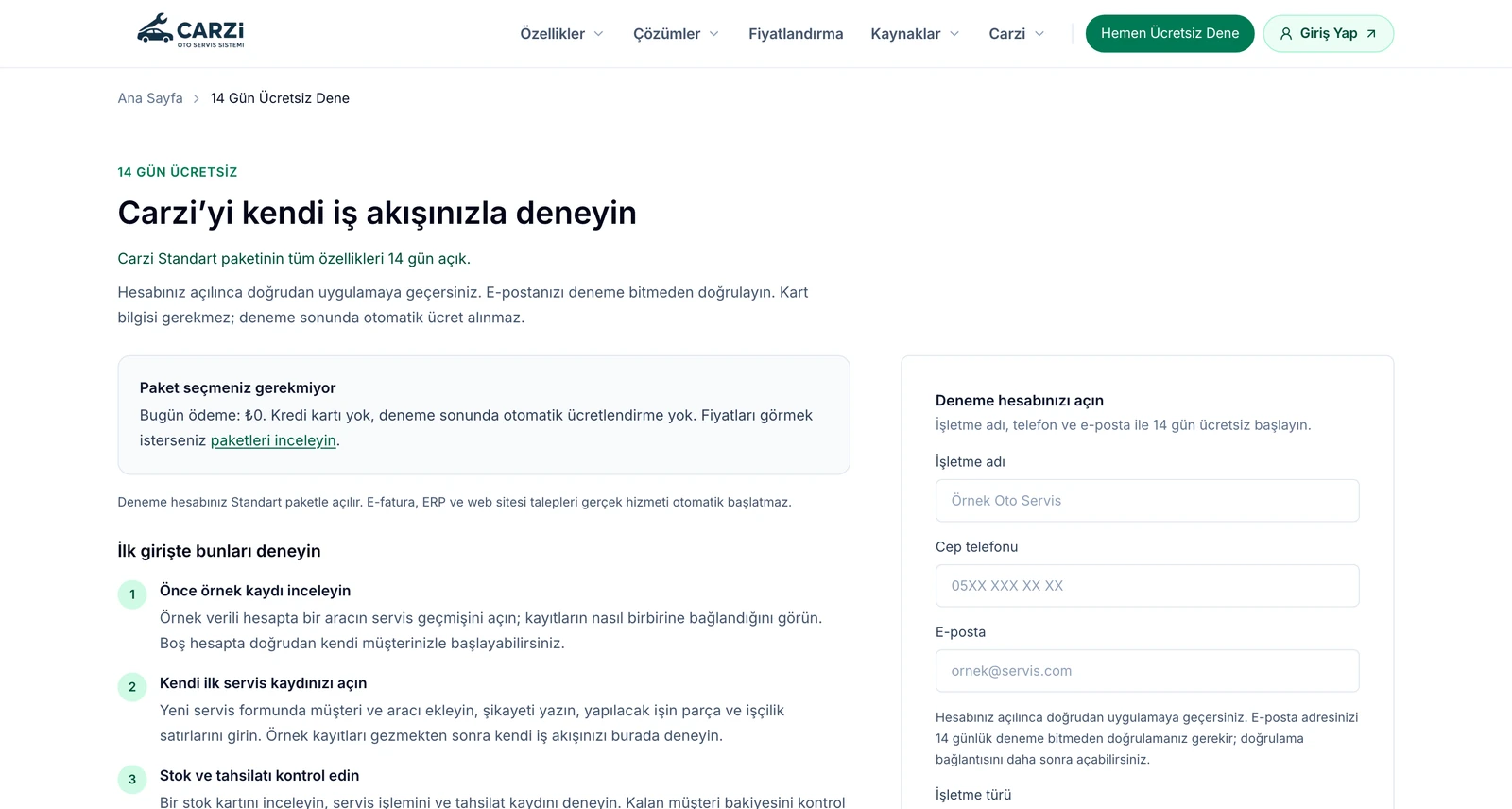The image size is (1512, 809).
Task: Click the breadcrumb chevron separator icon
Action: pyautogui.click(x=197, y=98)
